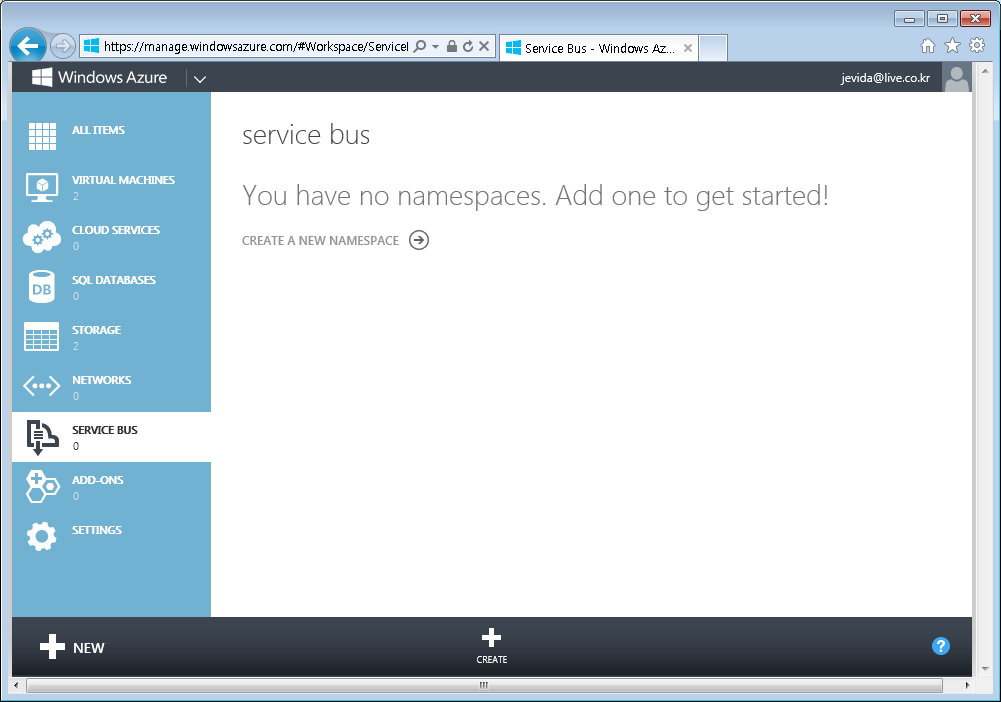Refresh the page

[x=468, y=46]
